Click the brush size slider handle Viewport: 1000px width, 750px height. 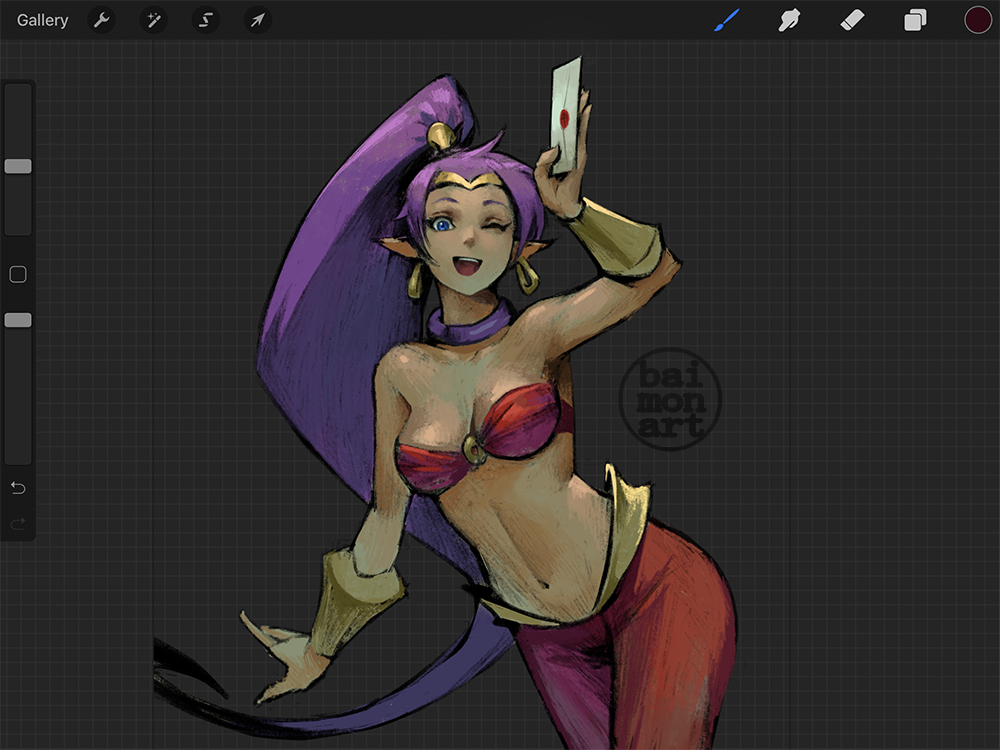(x=18, y=166)
